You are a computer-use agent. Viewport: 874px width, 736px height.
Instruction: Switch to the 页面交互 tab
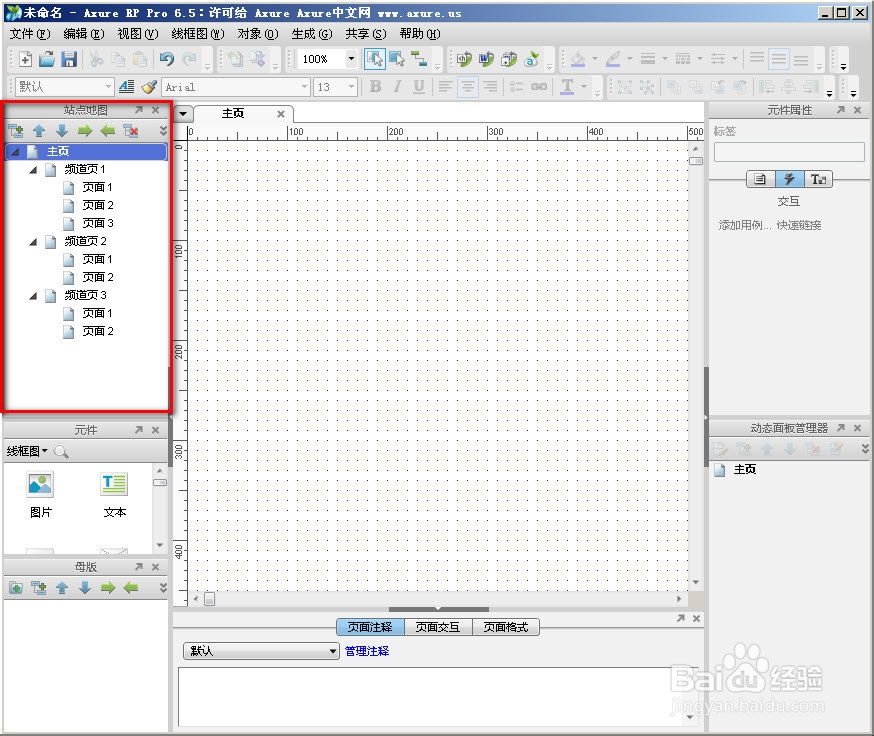(x=438, y=627)
